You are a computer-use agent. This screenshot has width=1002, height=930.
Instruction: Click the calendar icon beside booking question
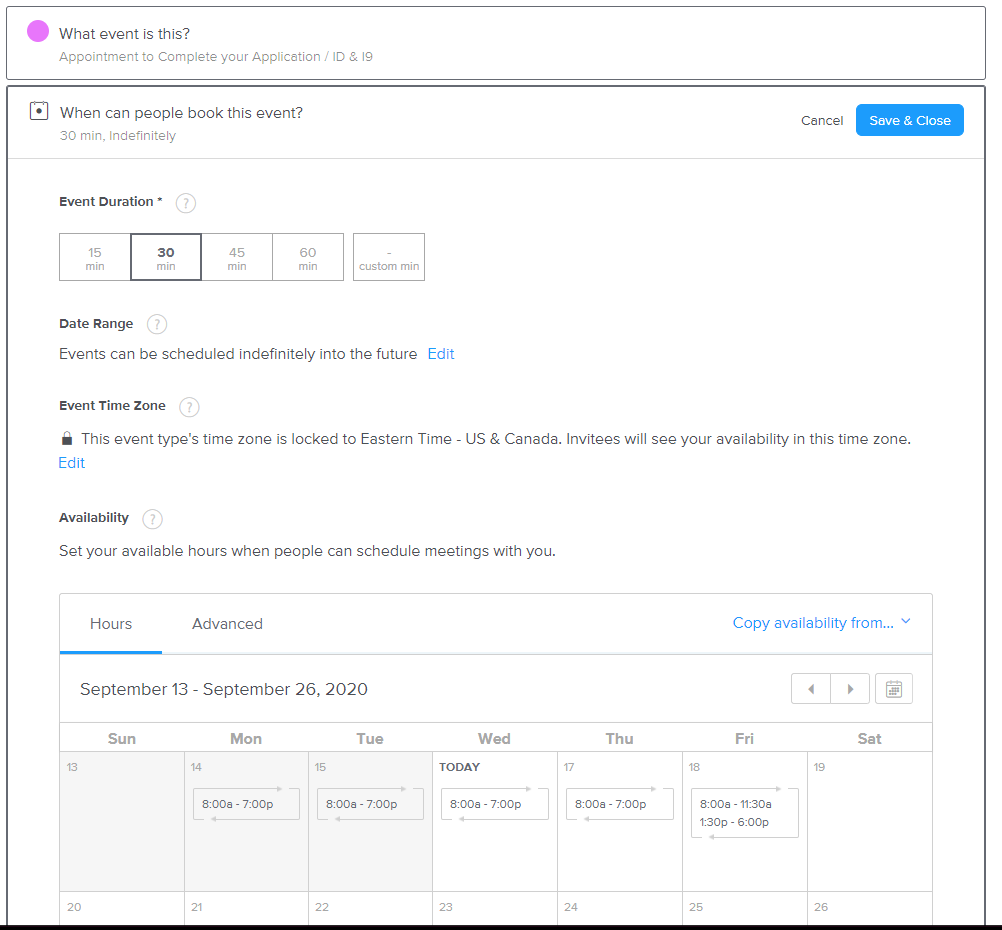pyautogui.click(x=39, y=111)
